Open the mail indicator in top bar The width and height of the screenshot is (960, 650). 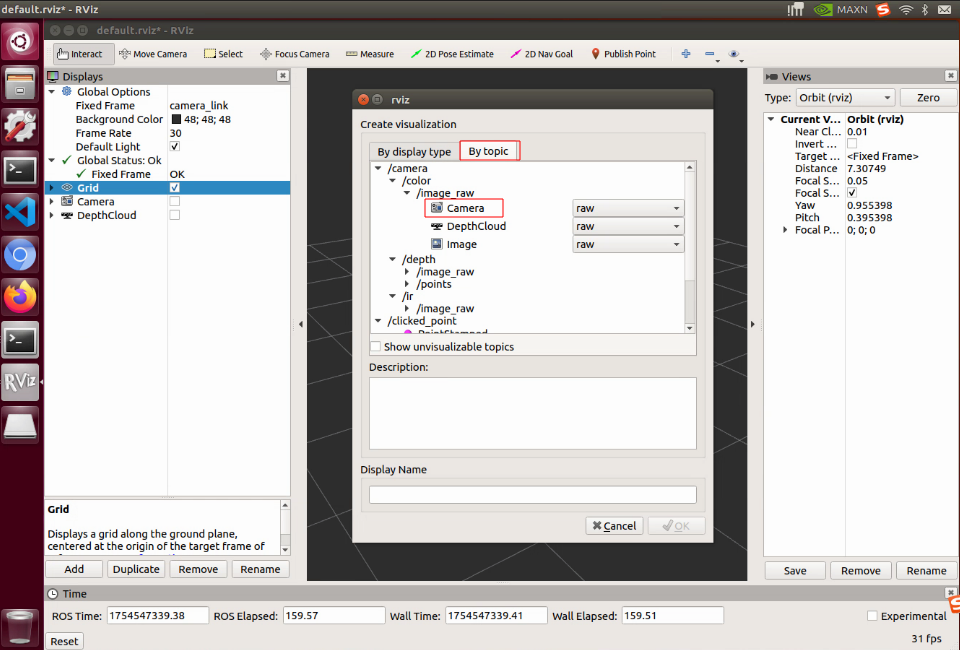(945, 9)
